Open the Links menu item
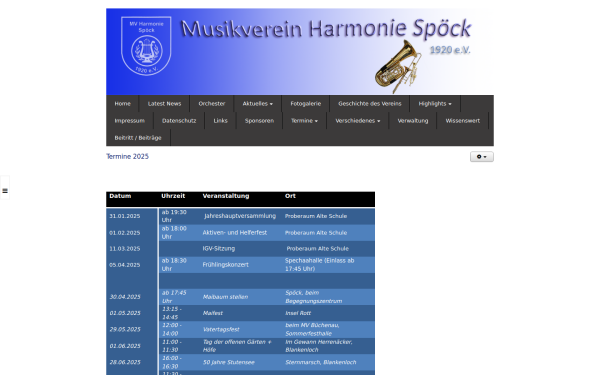This screenshot has height=375, width=600. (x=220, y=121)
